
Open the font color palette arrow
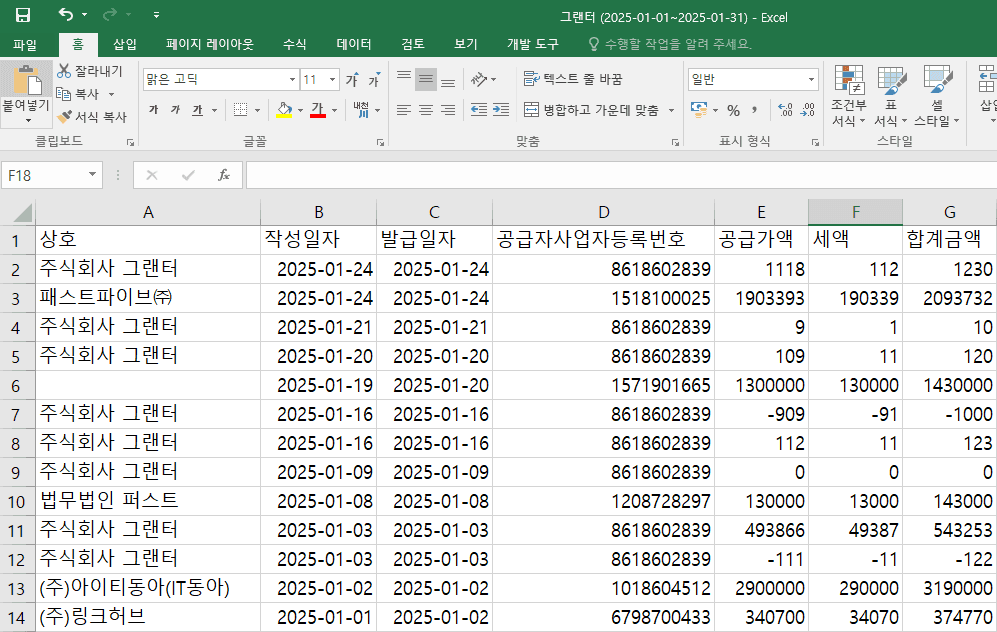334,111
